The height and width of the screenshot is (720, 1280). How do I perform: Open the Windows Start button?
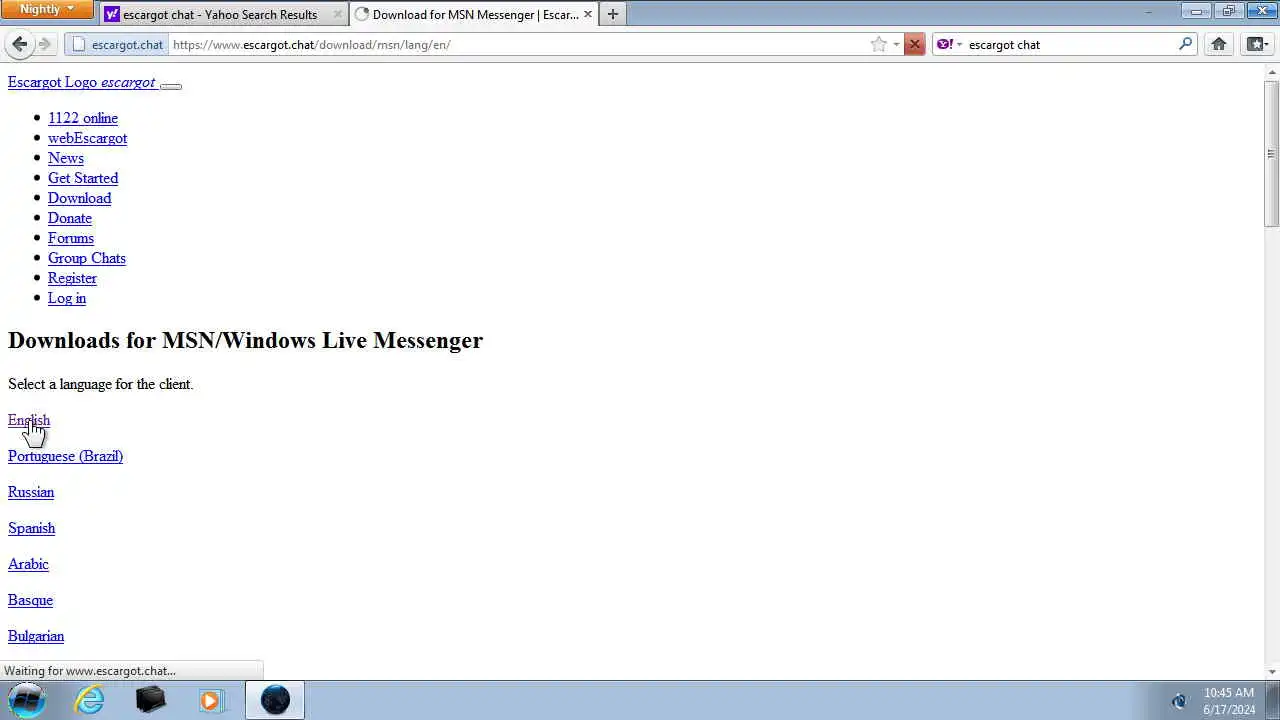click(x=27, y=700)
